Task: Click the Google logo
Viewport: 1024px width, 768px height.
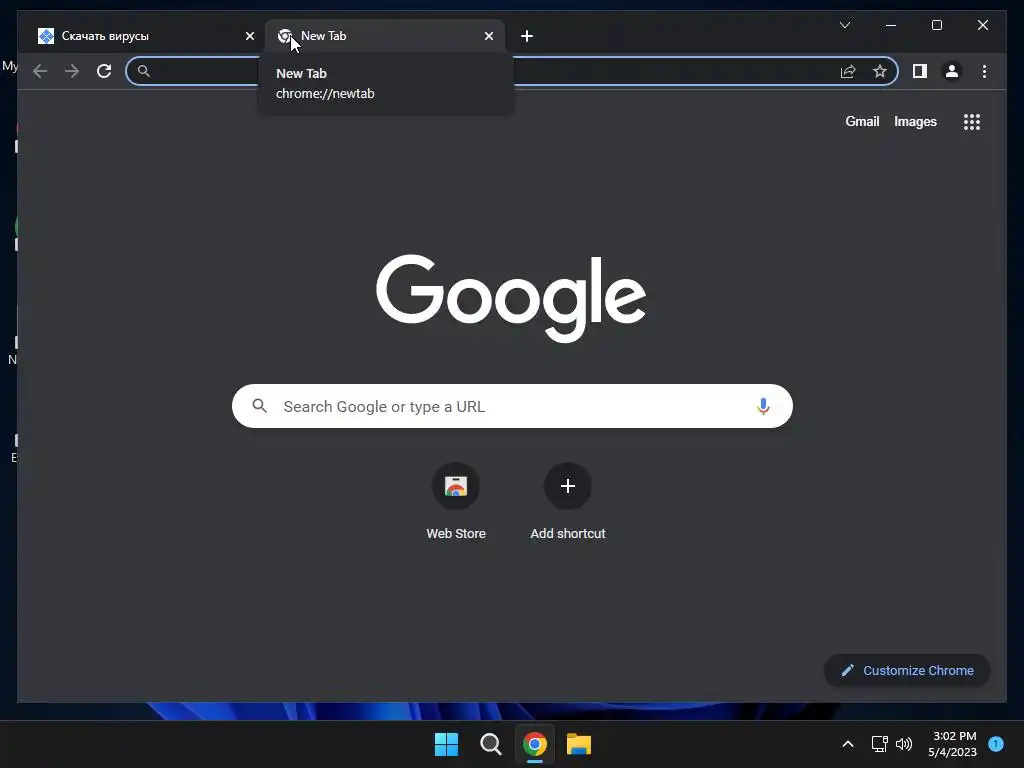Action: (511, 298)
